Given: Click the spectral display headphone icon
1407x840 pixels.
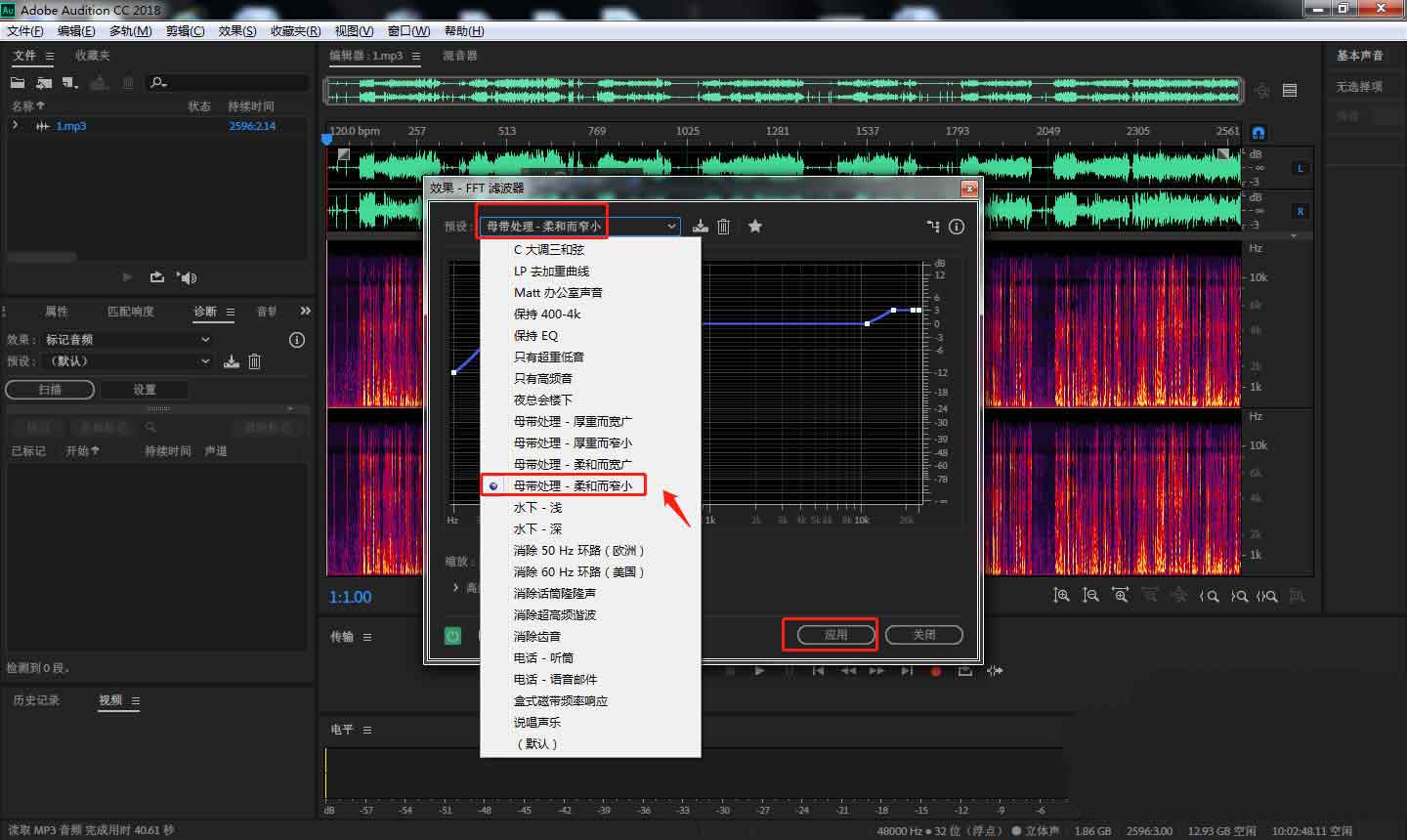Looking at the screenshot, I should point(1258,132).
